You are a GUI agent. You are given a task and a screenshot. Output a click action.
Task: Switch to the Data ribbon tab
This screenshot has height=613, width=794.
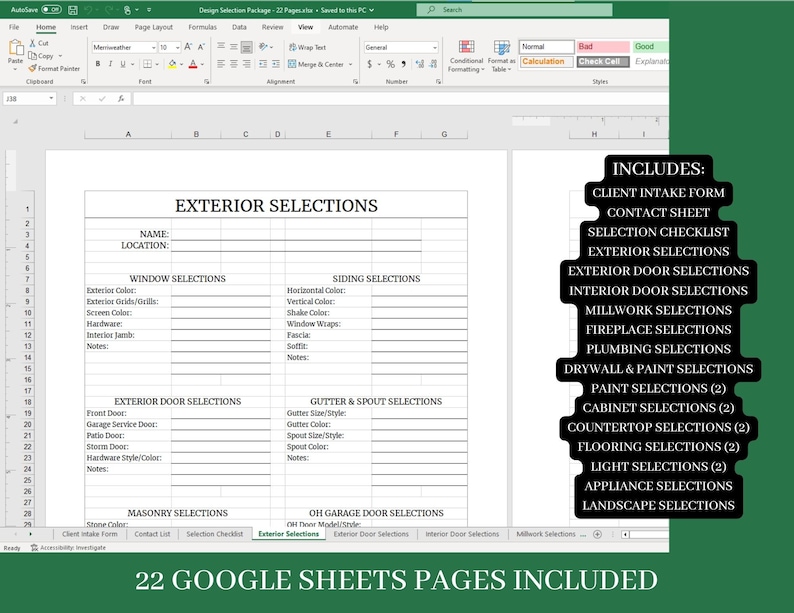239,27
